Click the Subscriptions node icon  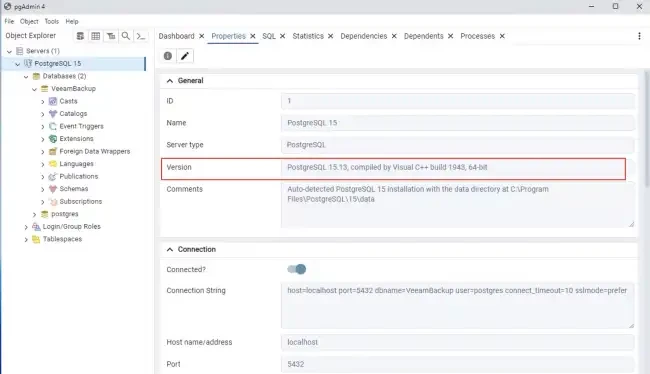point(53,202)
